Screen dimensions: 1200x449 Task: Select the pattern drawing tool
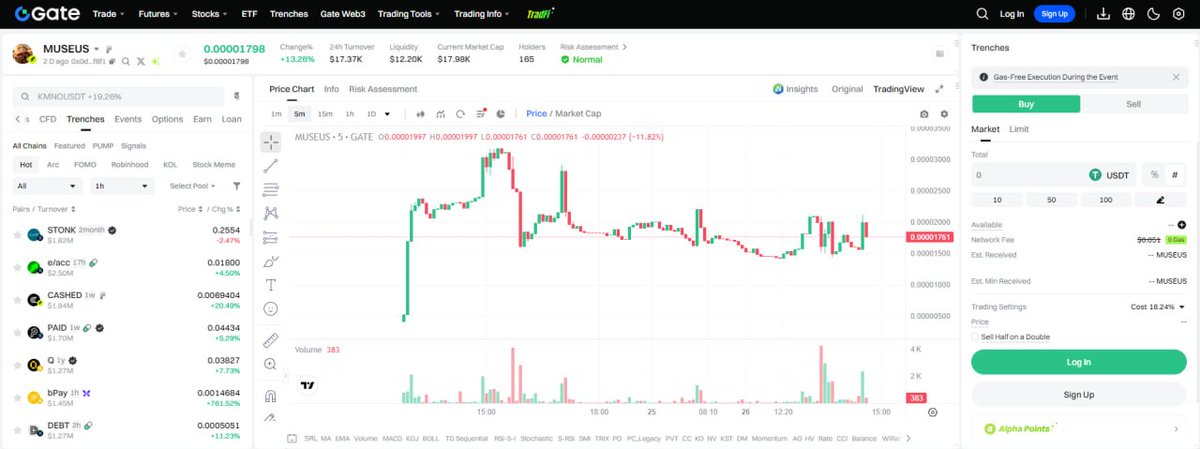(270, 213)
